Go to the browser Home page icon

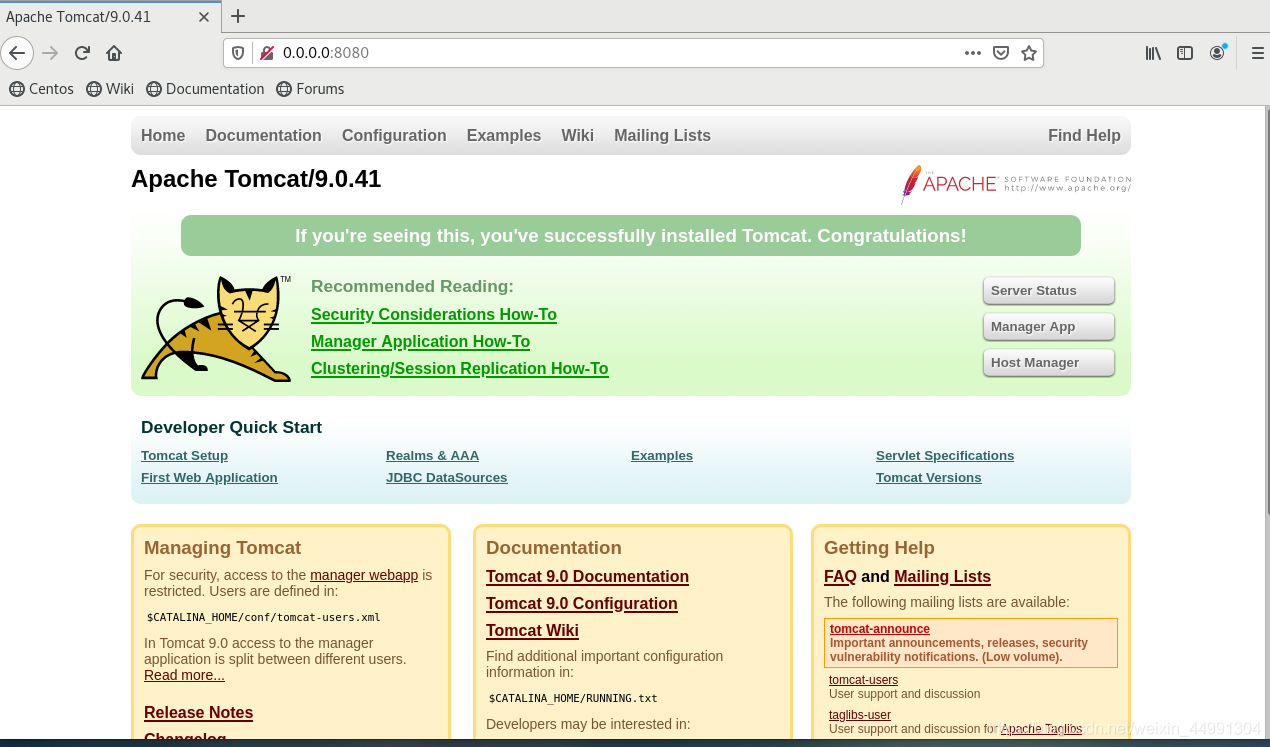pyautogui.click(x=114, y=53)
